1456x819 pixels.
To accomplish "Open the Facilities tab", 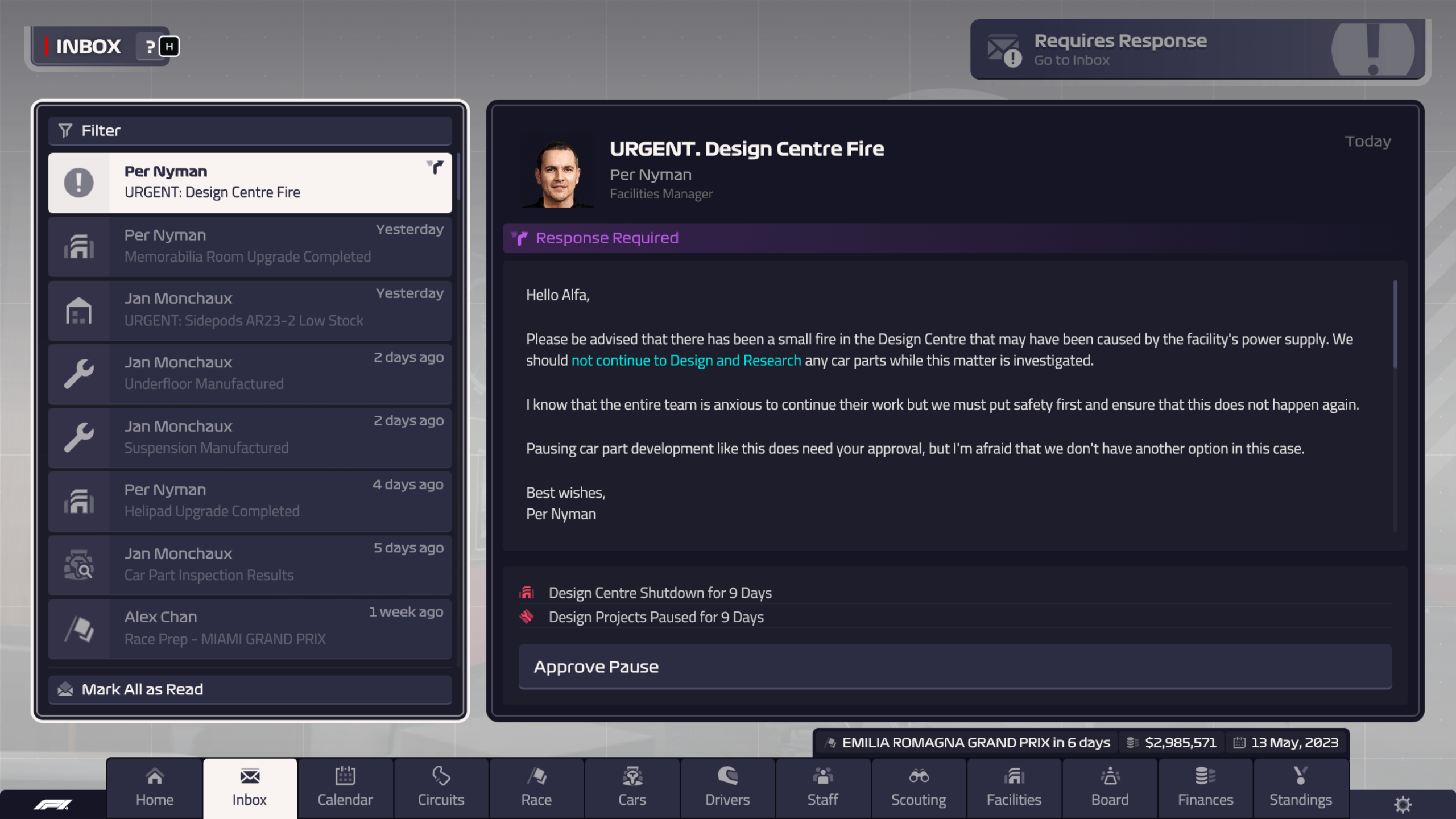I will [1014, 788].
